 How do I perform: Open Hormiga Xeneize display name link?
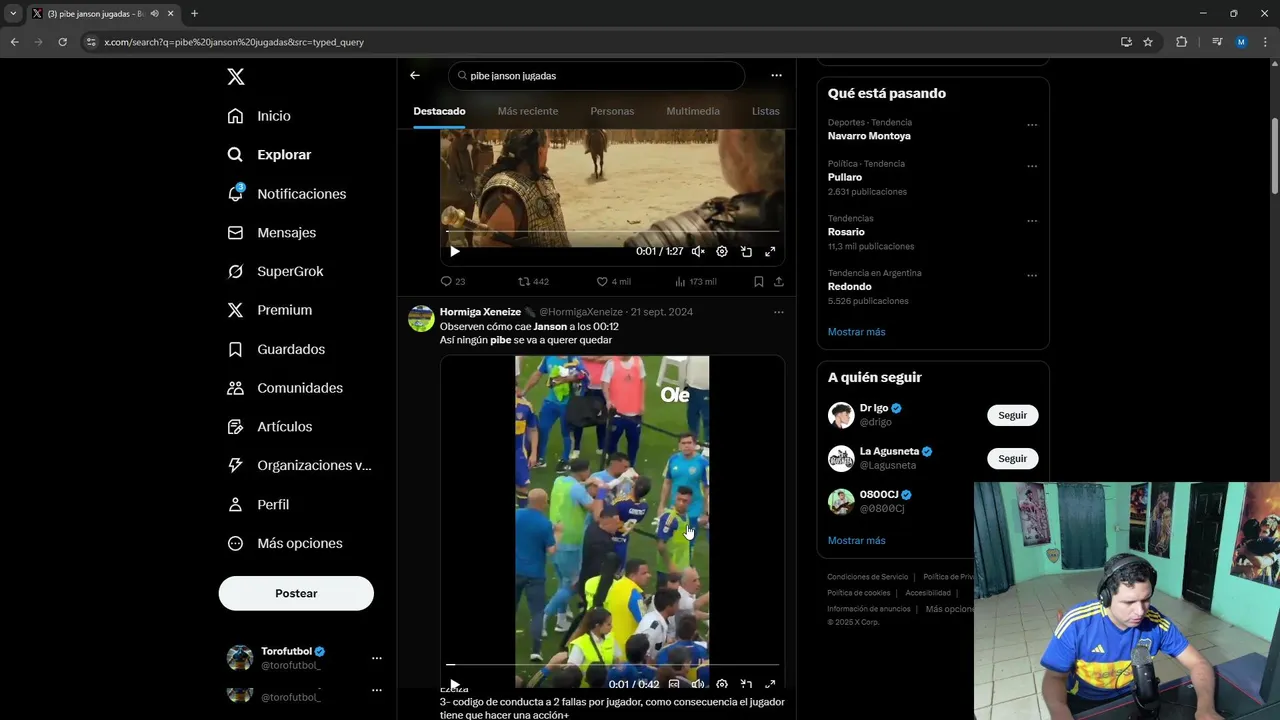click(481, 312)
